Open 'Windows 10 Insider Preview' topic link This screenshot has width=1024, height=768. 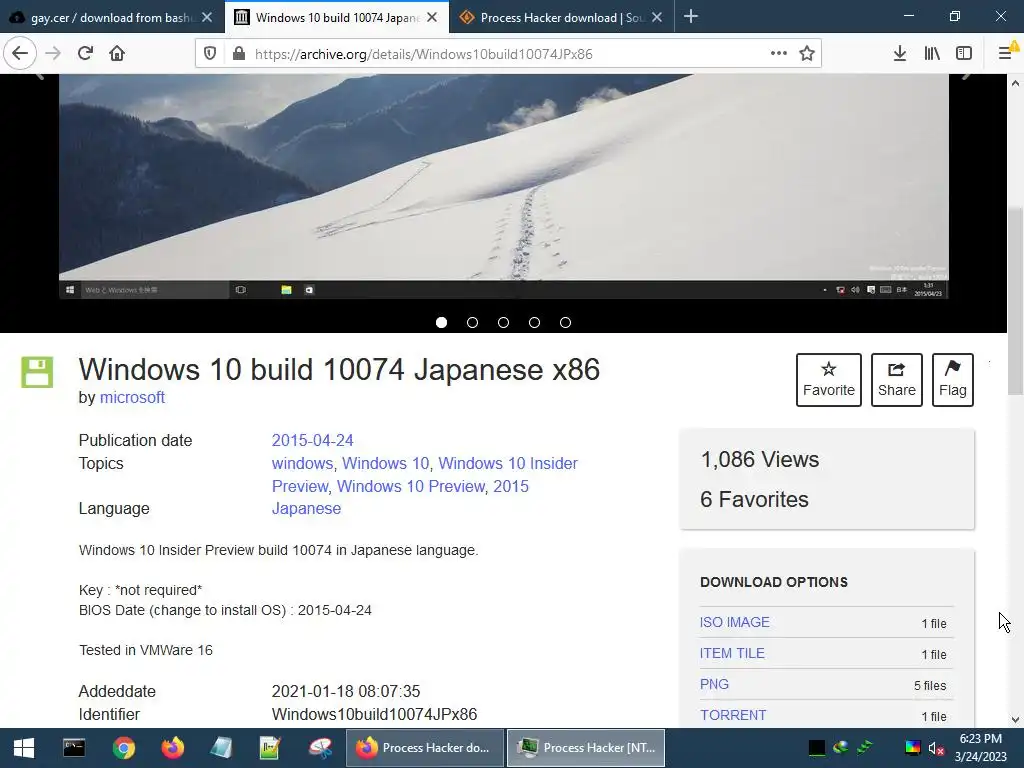point(508,463)
